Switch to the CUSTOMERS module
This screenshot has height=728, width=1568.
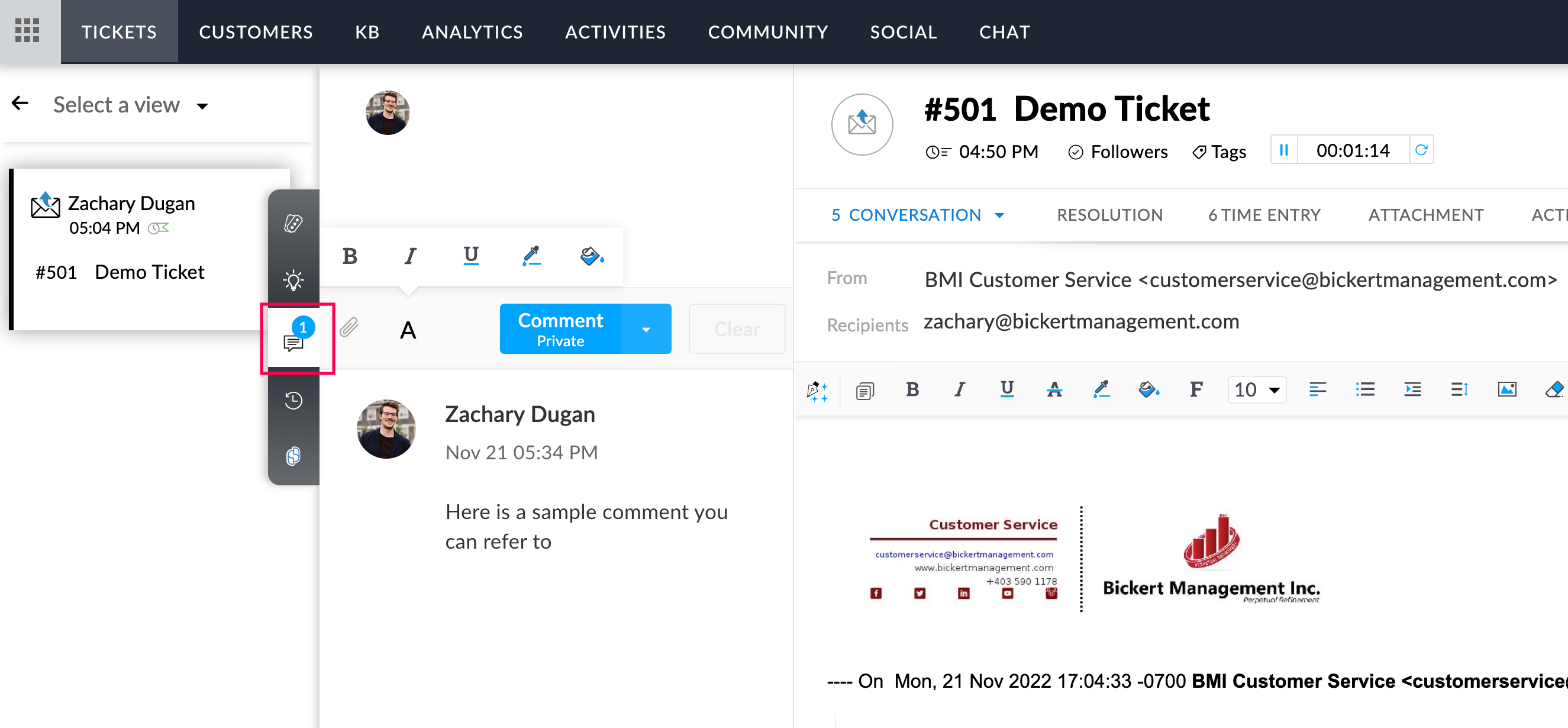click(256, 31)
